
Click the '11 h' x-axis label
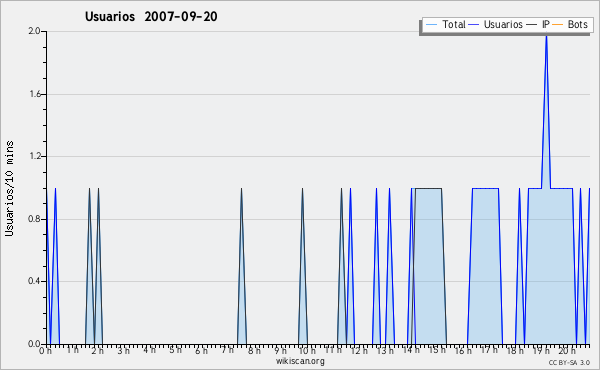(x=333, y=350)
